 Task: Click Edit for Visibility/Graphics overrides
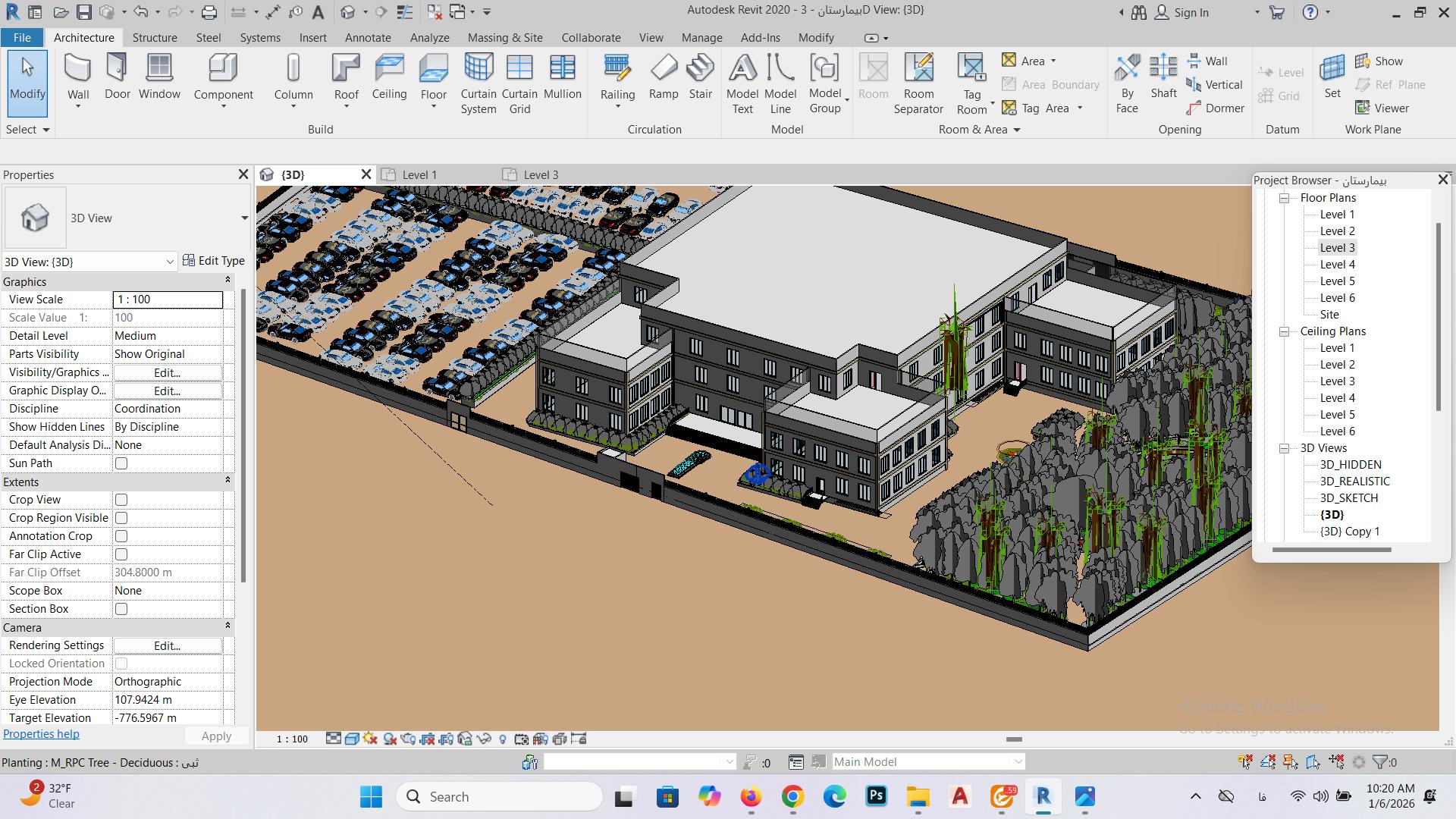(167, 372)
